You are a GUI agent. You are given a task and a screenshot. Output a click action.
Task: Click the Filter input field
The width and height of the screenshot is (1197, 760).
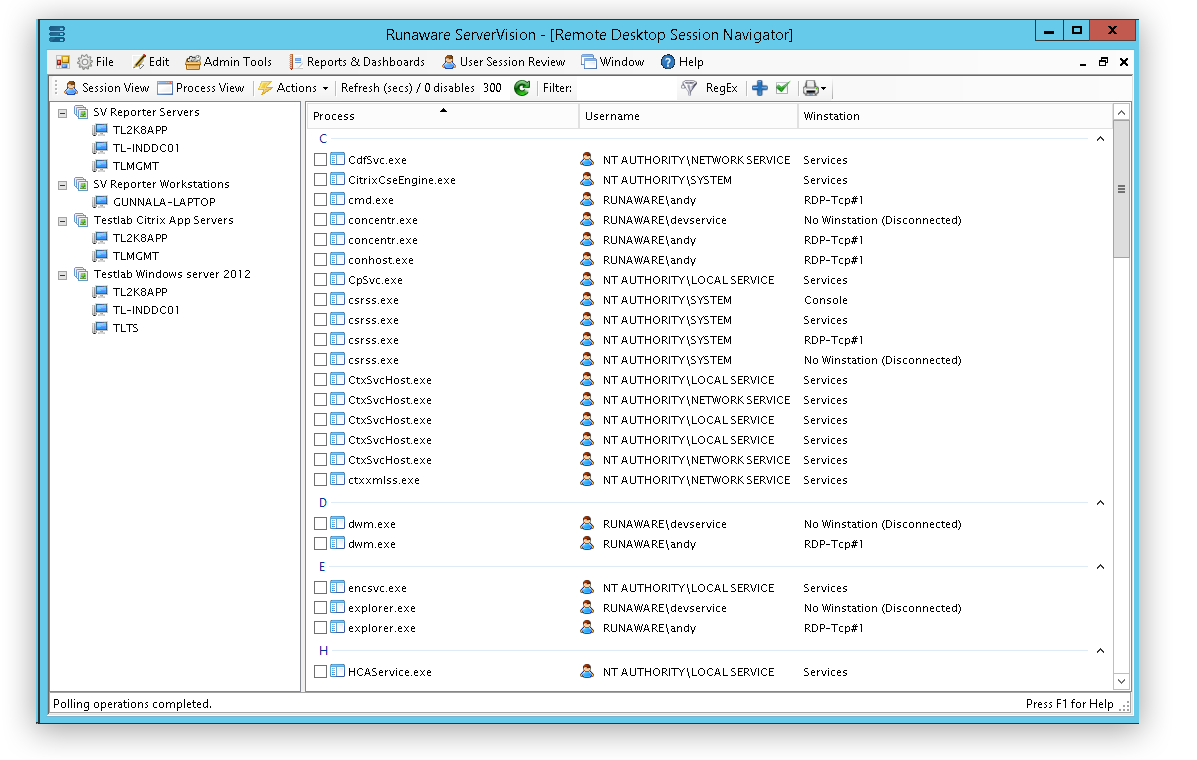point(624,89)
